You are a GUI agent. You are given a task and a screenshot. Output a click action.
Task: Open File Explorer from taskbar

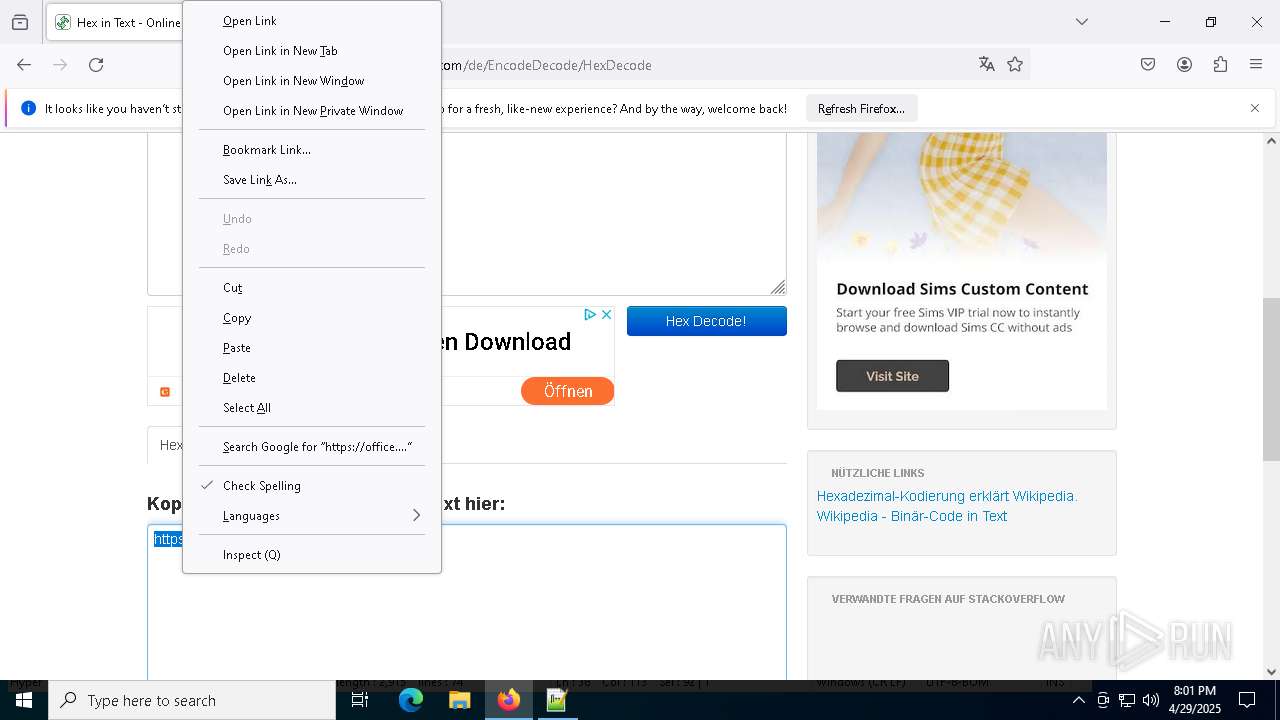point(459,700)
